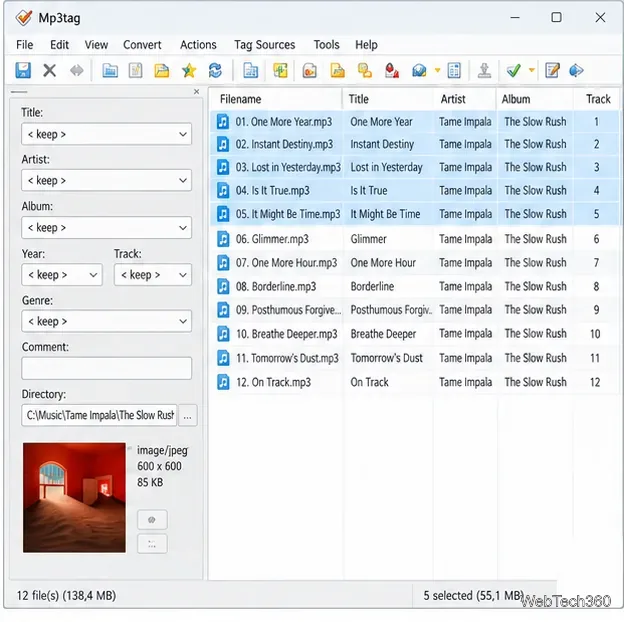The width and height of the screenshot is (624, 622).
Task: Open the Help menu
Action: [x=366, y=45]
